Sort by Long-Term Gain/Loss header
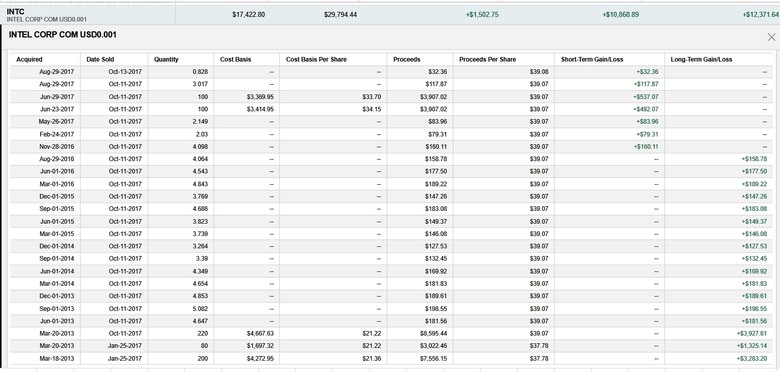Viewport: 780px width, 372px height. (701, 60)
